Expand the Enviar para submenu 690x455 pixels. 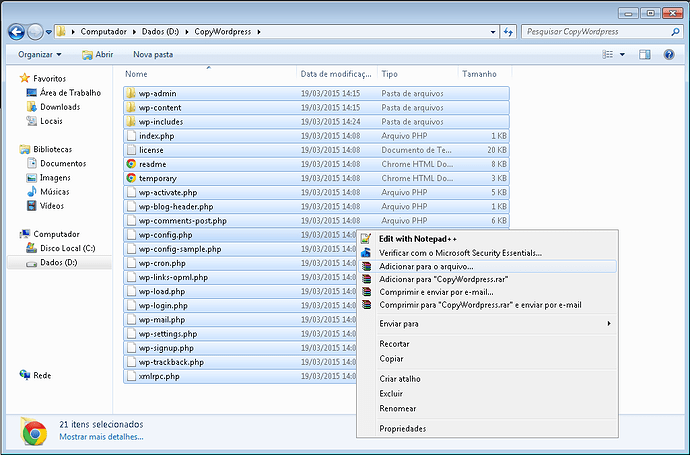[x=487, y=324]
